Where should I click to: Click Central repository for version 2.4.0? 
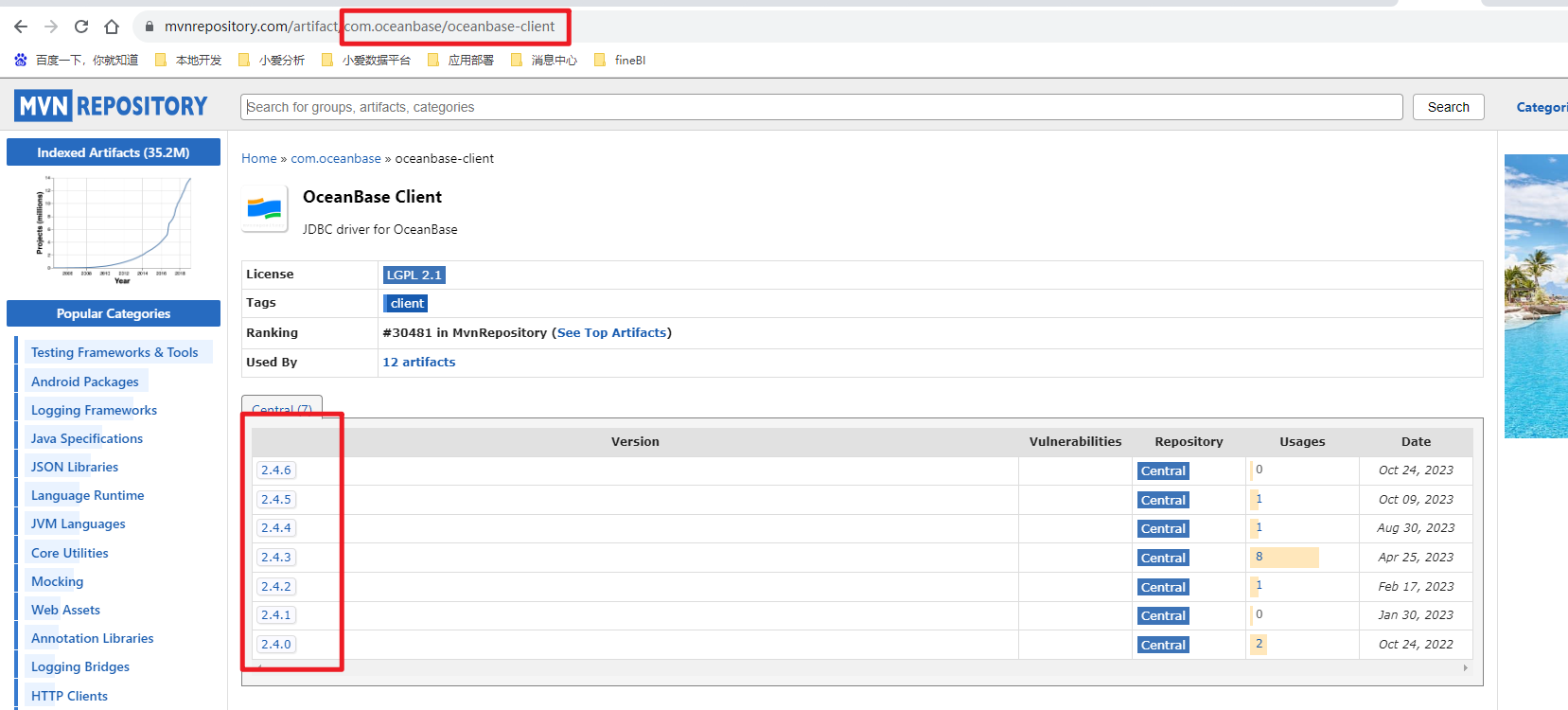pyautogui.click(x=1163, y=646)
